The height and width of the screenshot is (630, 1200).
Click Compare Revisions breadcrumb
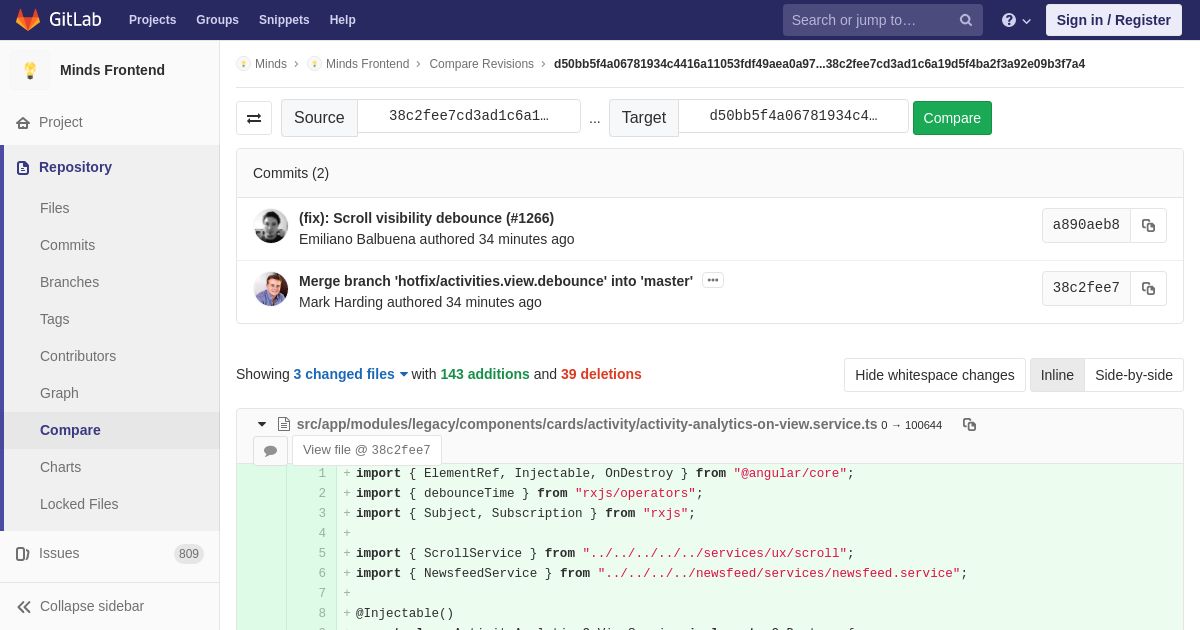481,64
